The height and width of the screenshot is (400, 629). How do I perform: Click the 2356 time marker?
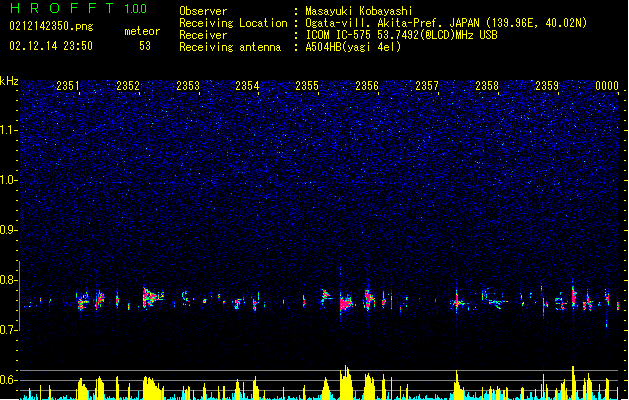[367, 86]
